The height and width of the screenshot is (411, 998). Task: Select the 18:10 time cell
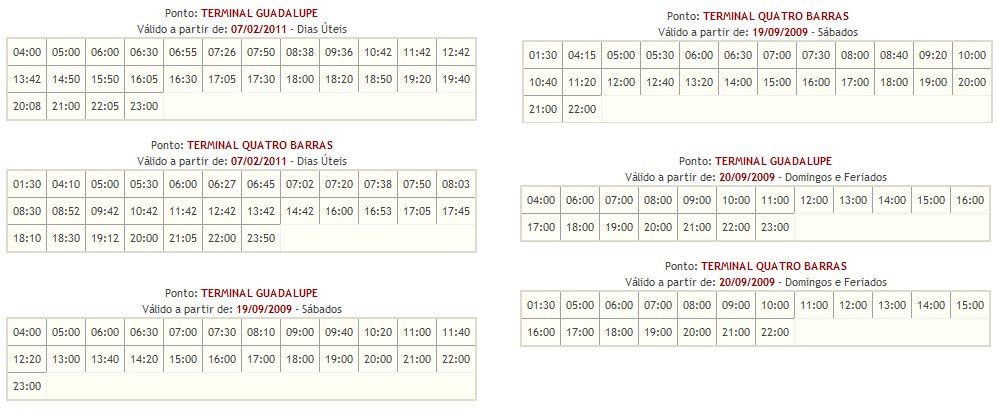(x=27, y=238)
